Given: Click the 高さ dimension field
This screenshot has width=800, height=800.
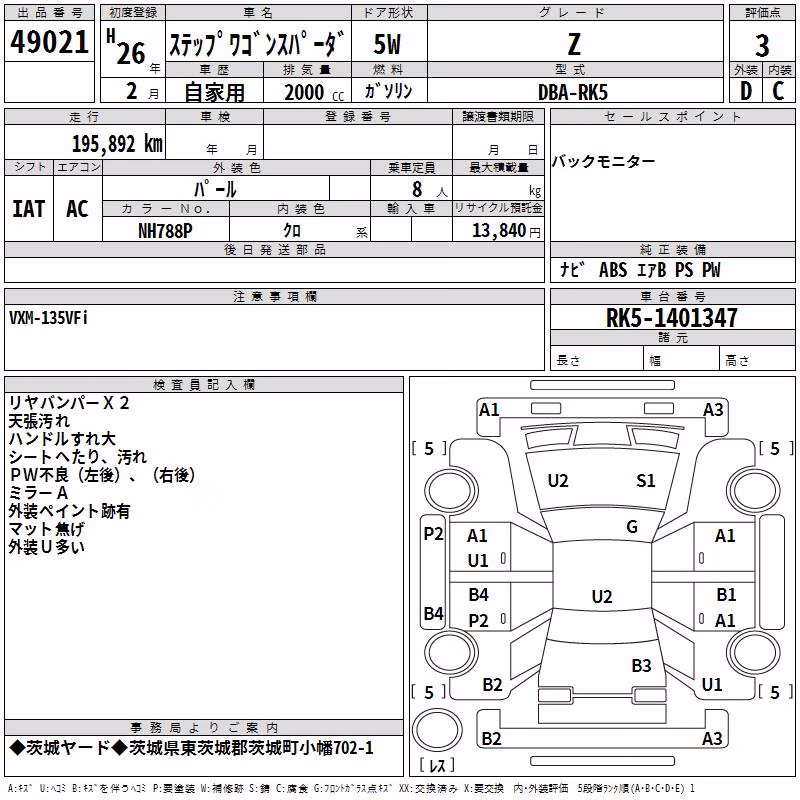Looking at the screenshot, I should [x=757, y=360].
